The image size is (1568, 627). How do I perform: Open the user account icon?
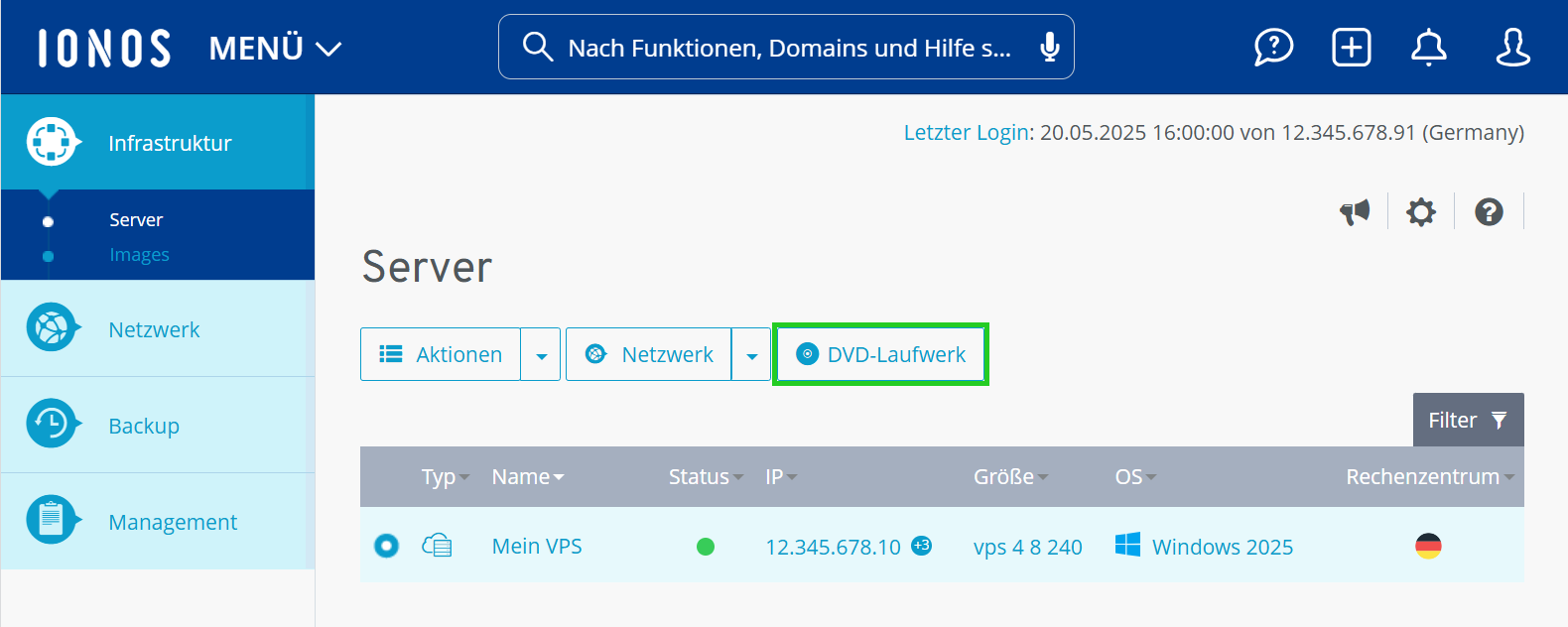pos(1512,47)
